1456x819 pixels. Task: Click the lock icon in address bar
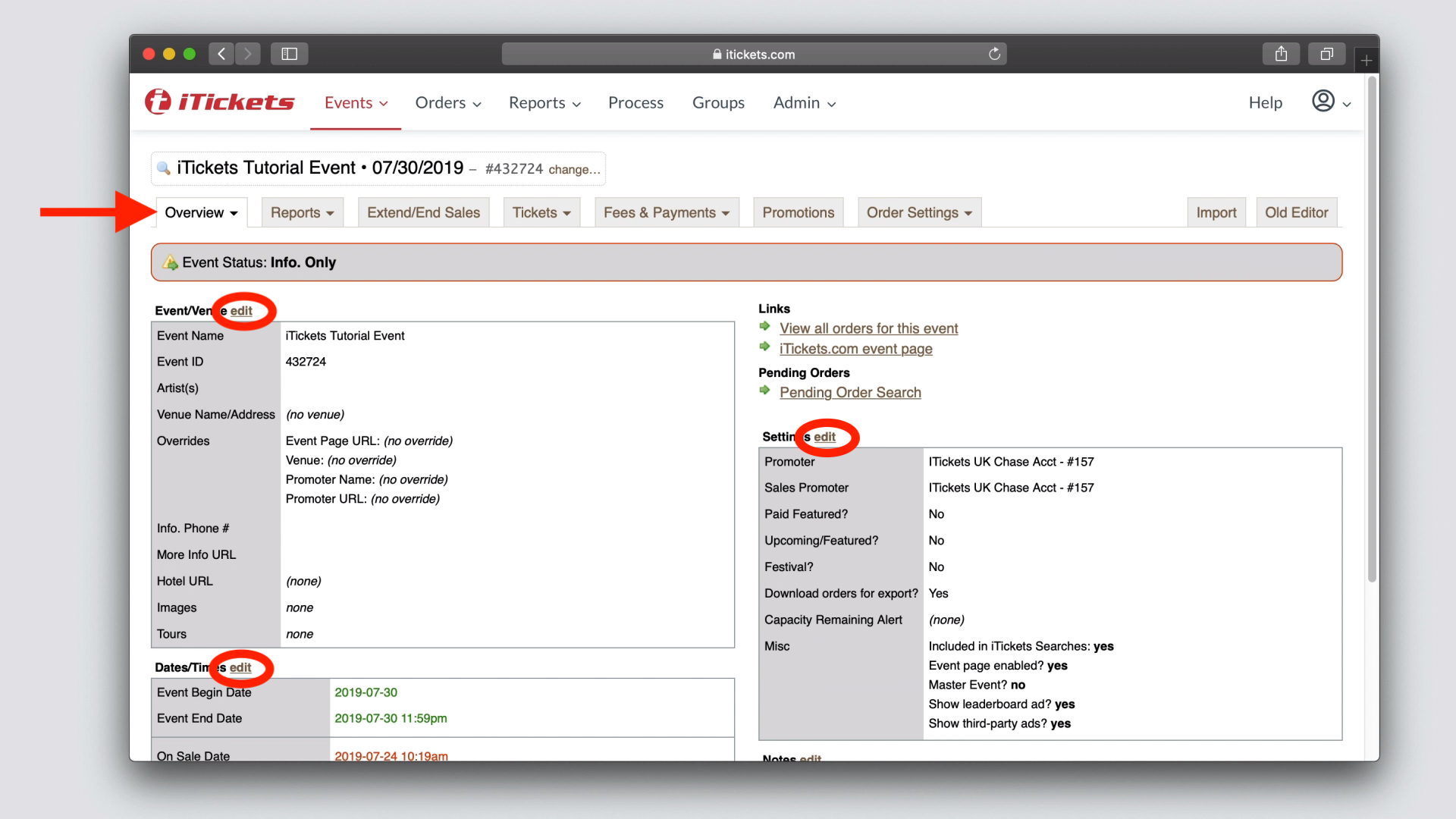click(717, 55)
